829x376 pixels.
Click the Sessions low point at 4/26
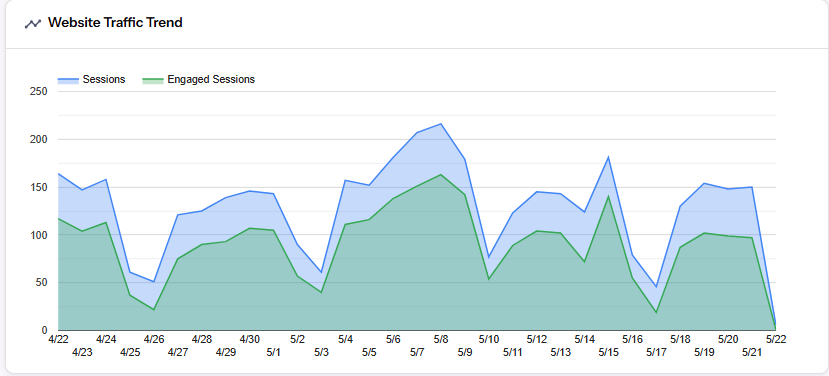[x=154, y=282]
